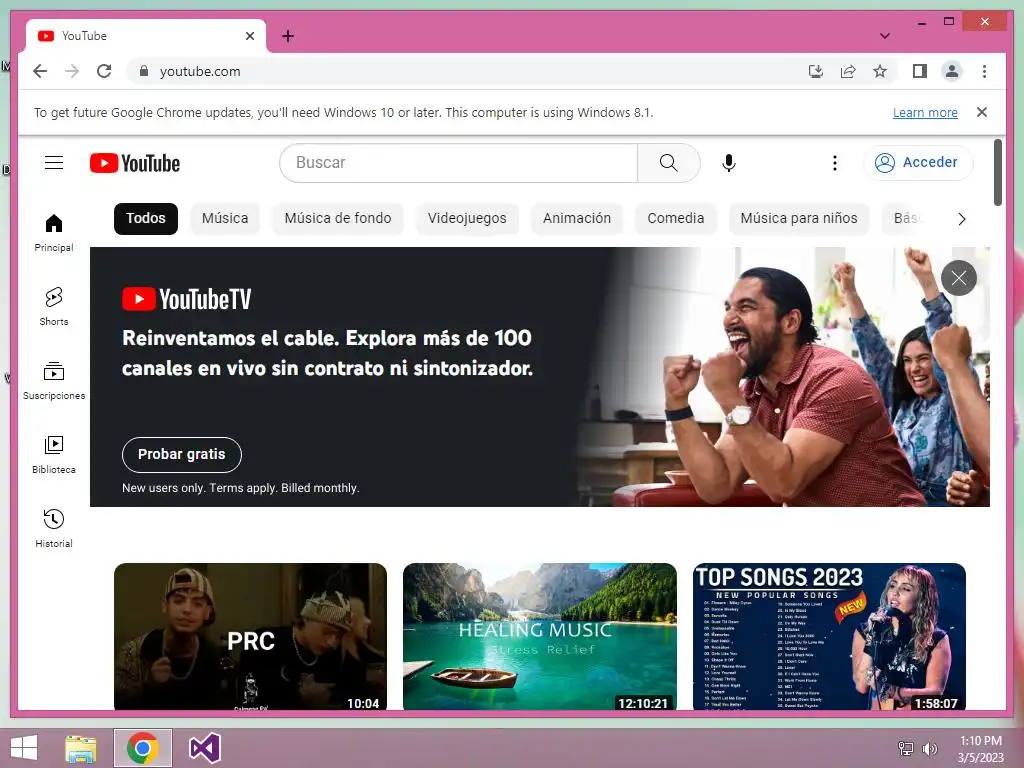Screen dimensions: 1024x768
Task: Open Biblioteca in sidebar
Action: click(54, 455)
